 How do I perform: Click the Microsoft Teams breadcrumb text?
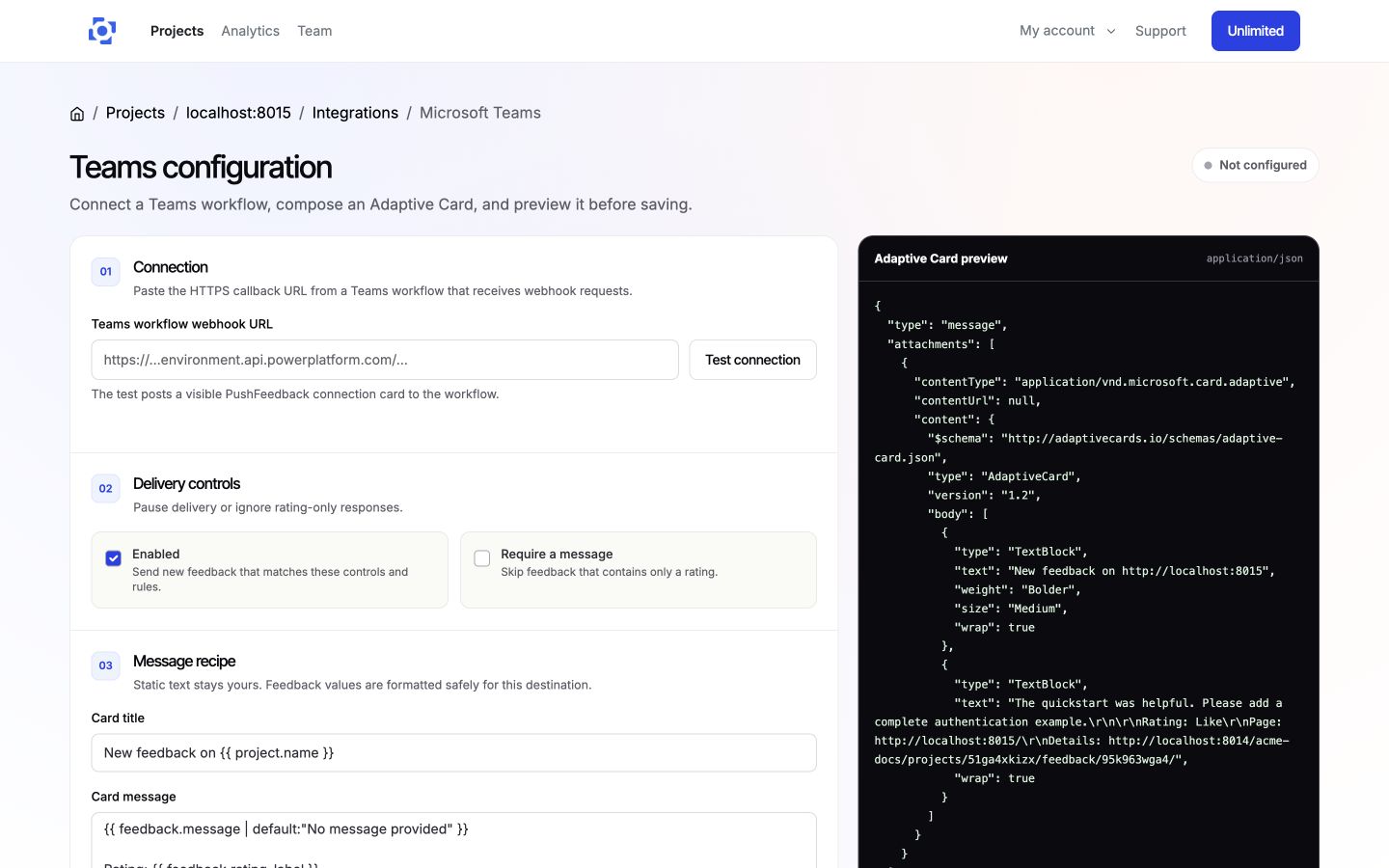tap(480, 113)
